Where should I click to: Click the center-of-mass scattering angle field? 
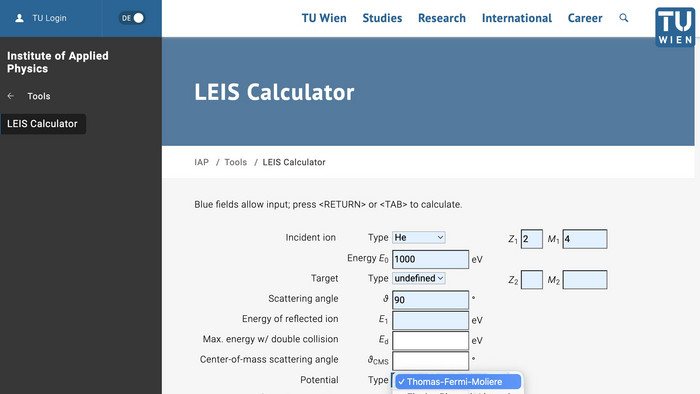point(430,361)
